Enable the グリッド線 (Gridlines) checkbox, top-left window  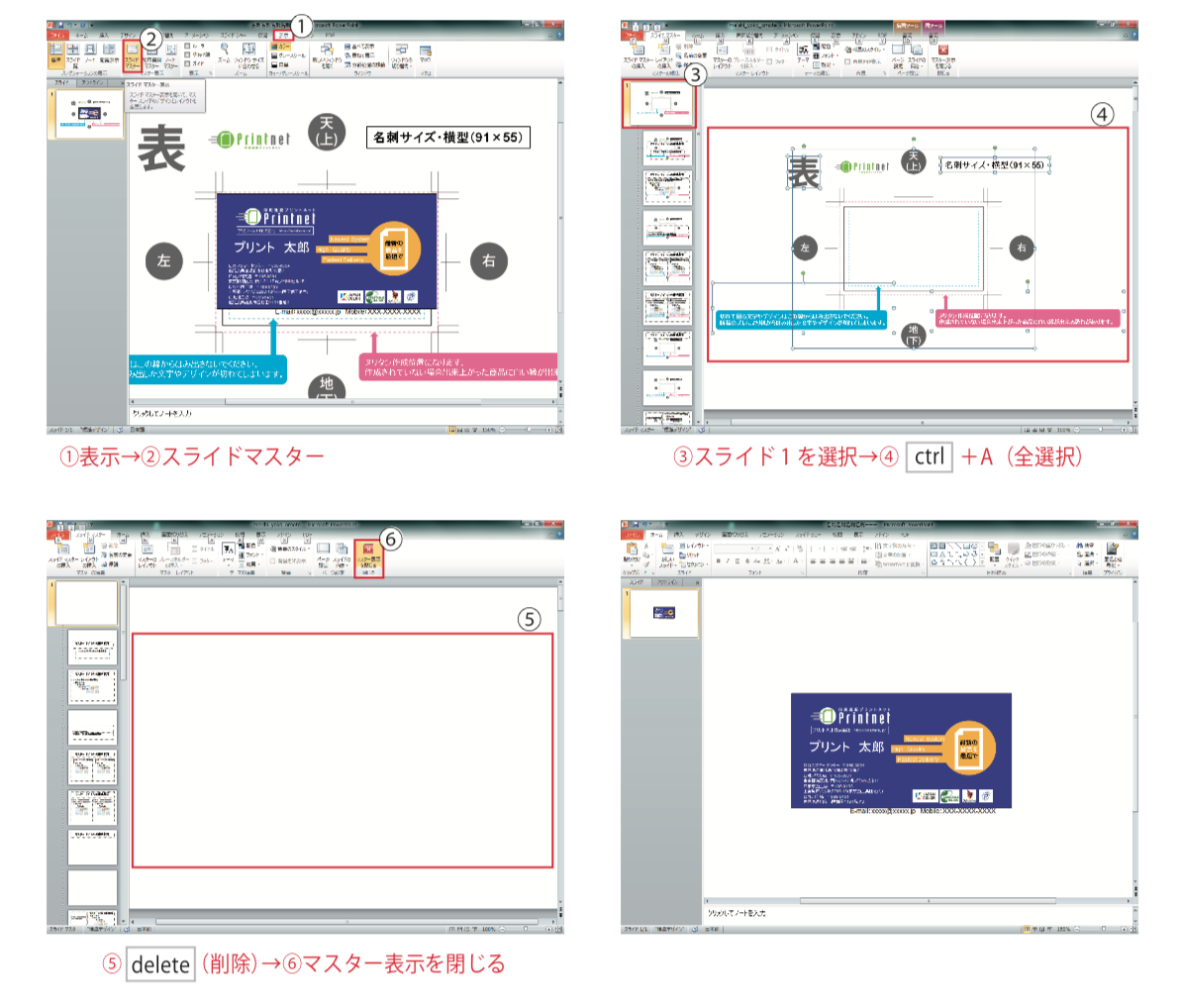click(x=187, y=54)
